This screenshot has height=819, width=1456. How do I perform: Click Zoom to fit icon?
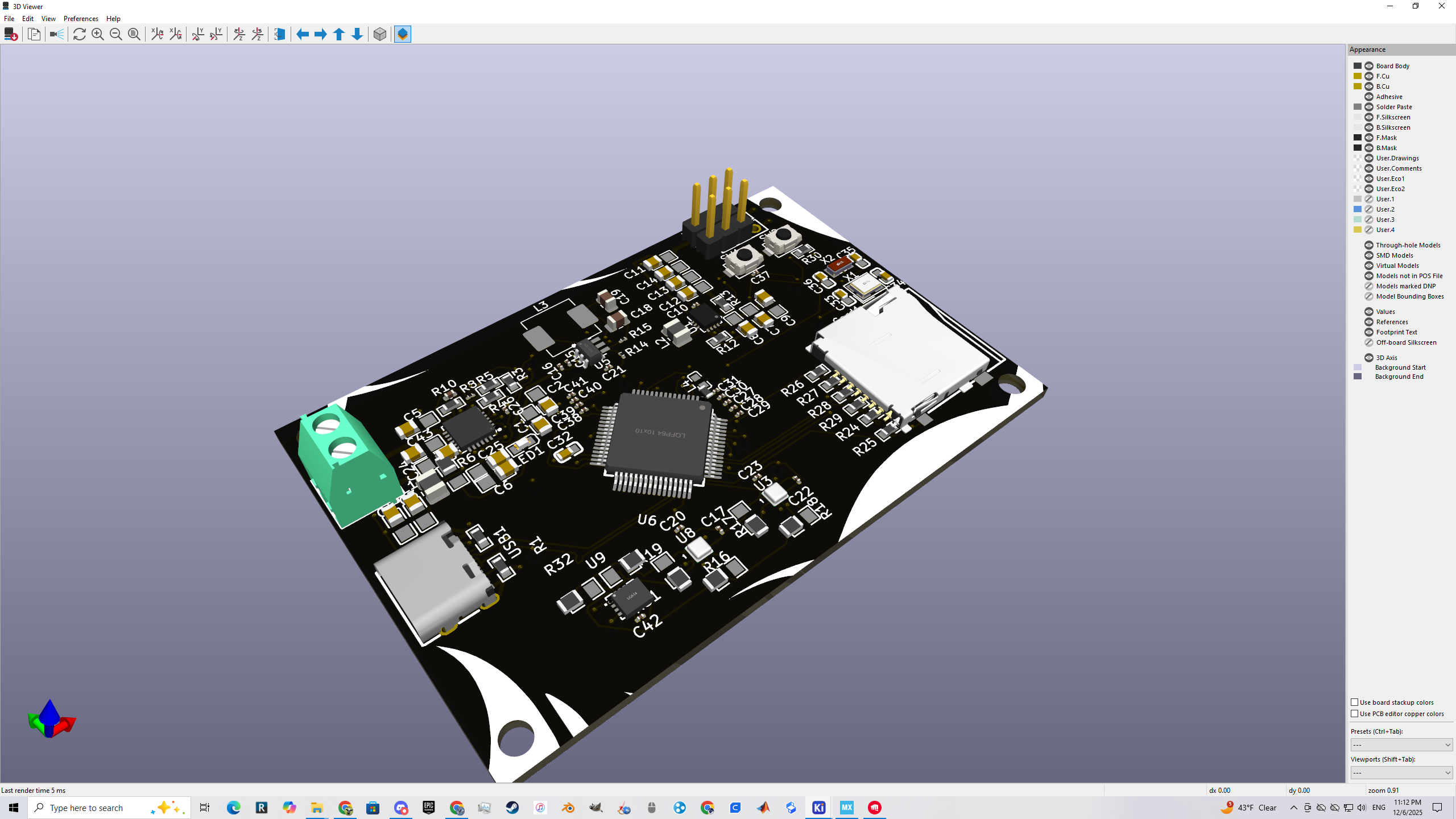pyautogui.click(x=134, y=34)
